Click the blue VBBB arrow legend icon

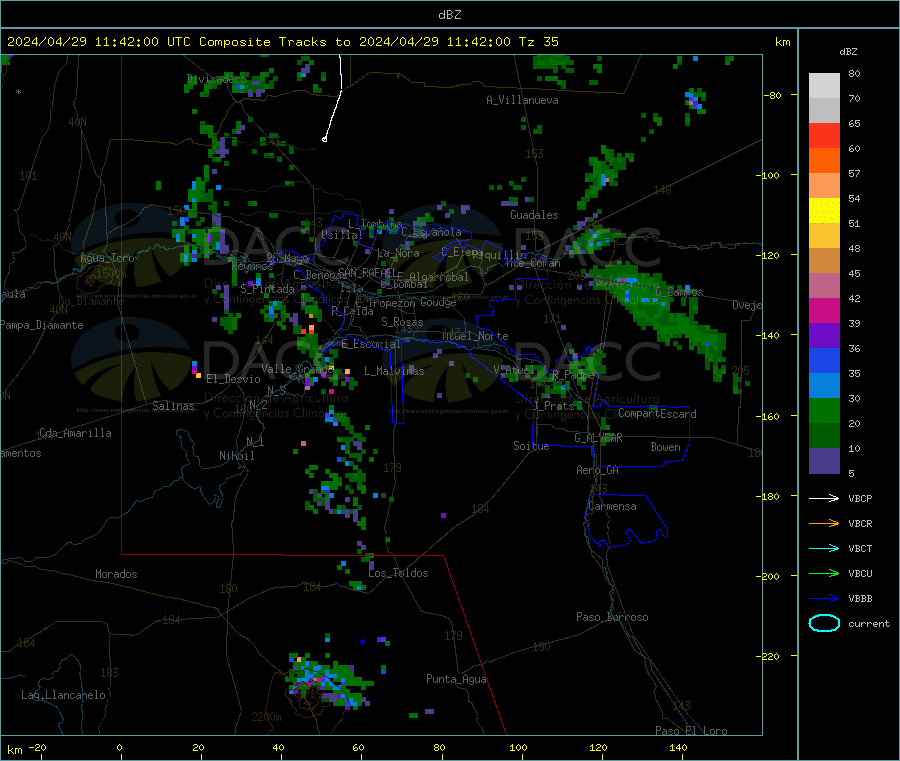[x=824, y=599]
